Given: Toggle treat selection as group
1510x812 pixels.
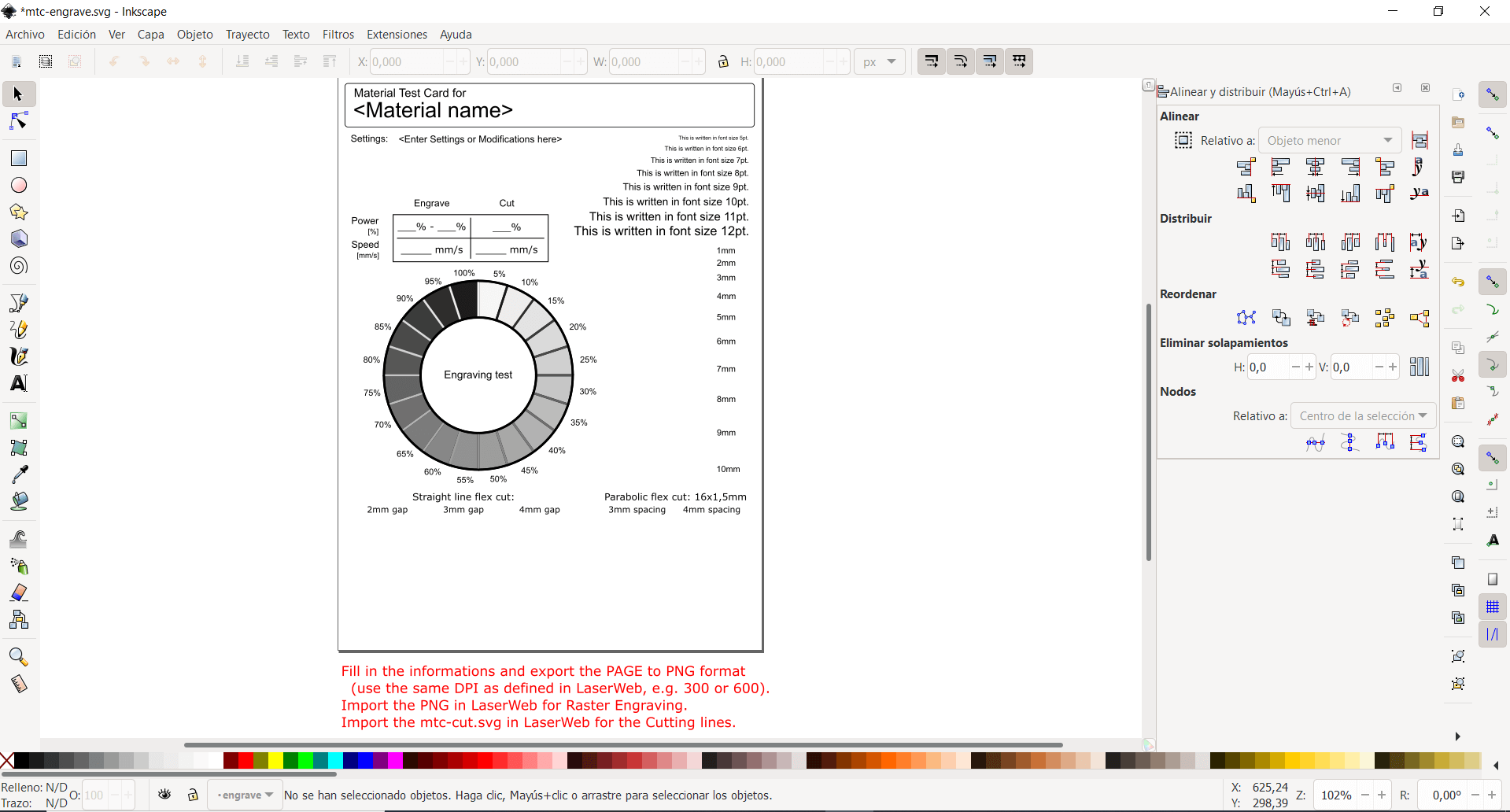Looking at the screenshot, I should [x=1183, y=140].
